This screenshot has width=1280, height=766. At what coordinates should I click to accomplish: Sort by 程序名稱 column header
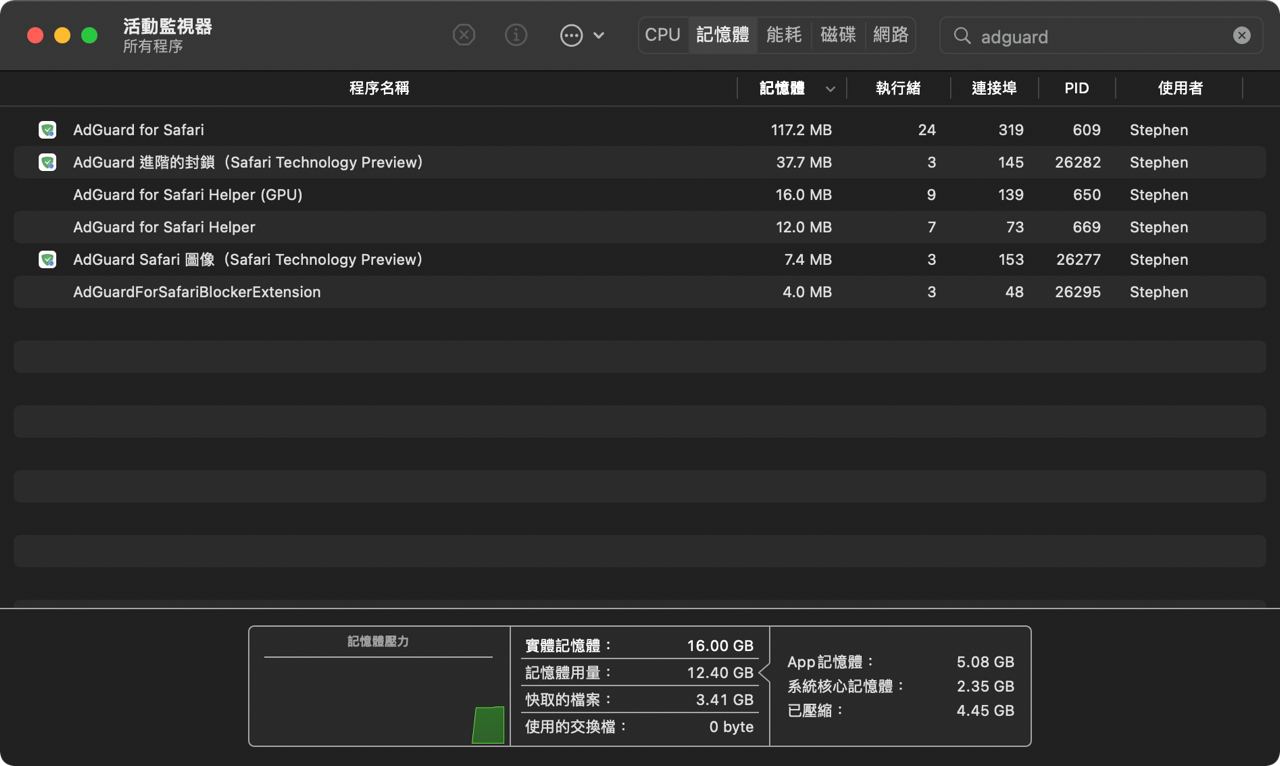(x=379, y=88)
